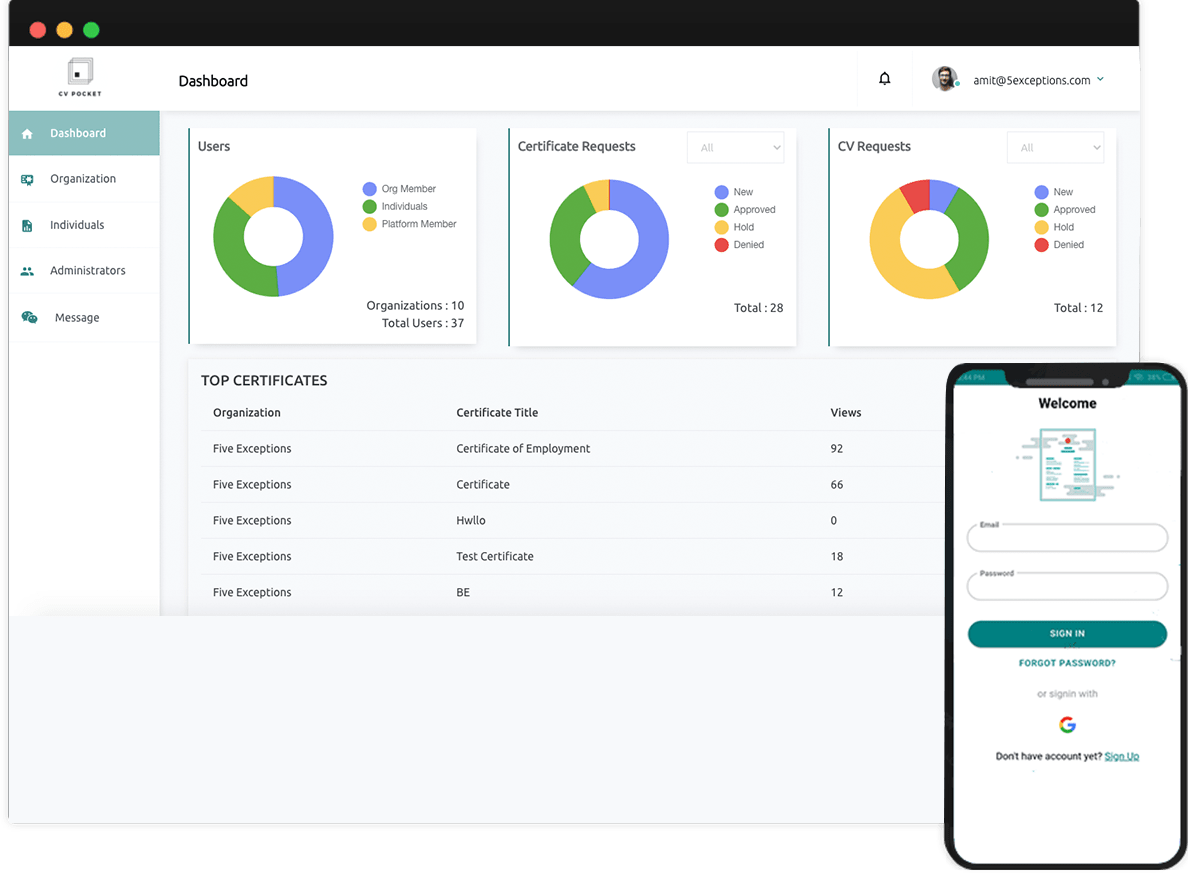
Task: Open the account menu chevron beside amit@5exceptions.com
Action: pyautogui.click(x=1100, y=79)
